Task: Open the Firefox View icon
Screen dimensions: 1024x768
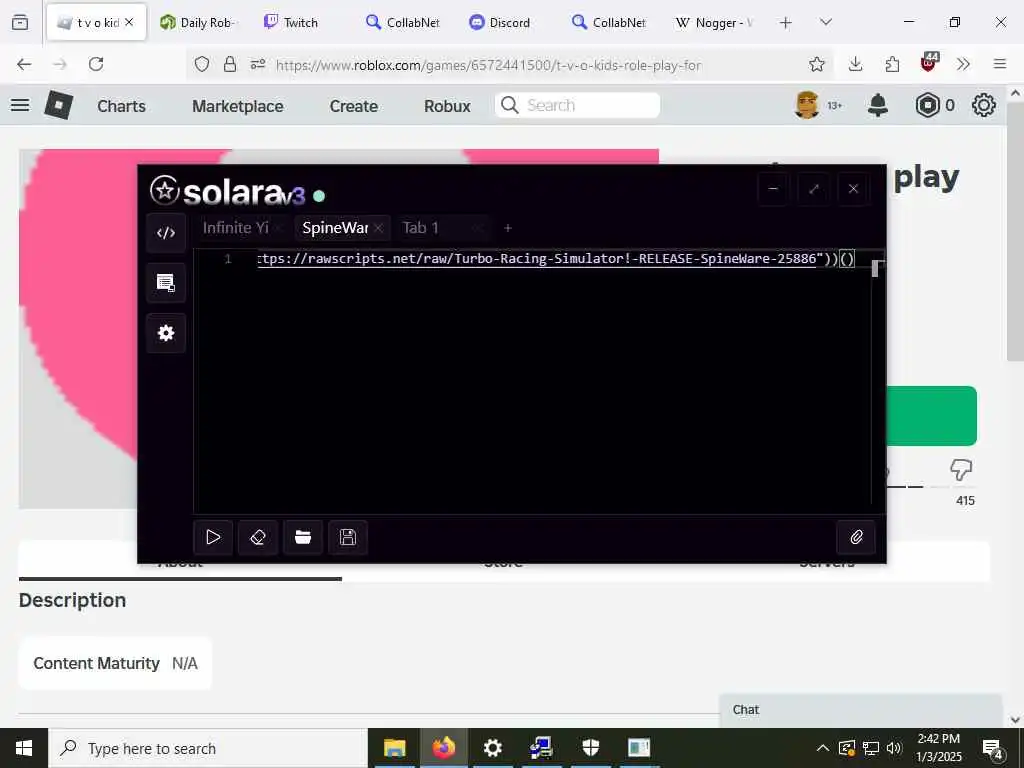Action: pos(20,23)
